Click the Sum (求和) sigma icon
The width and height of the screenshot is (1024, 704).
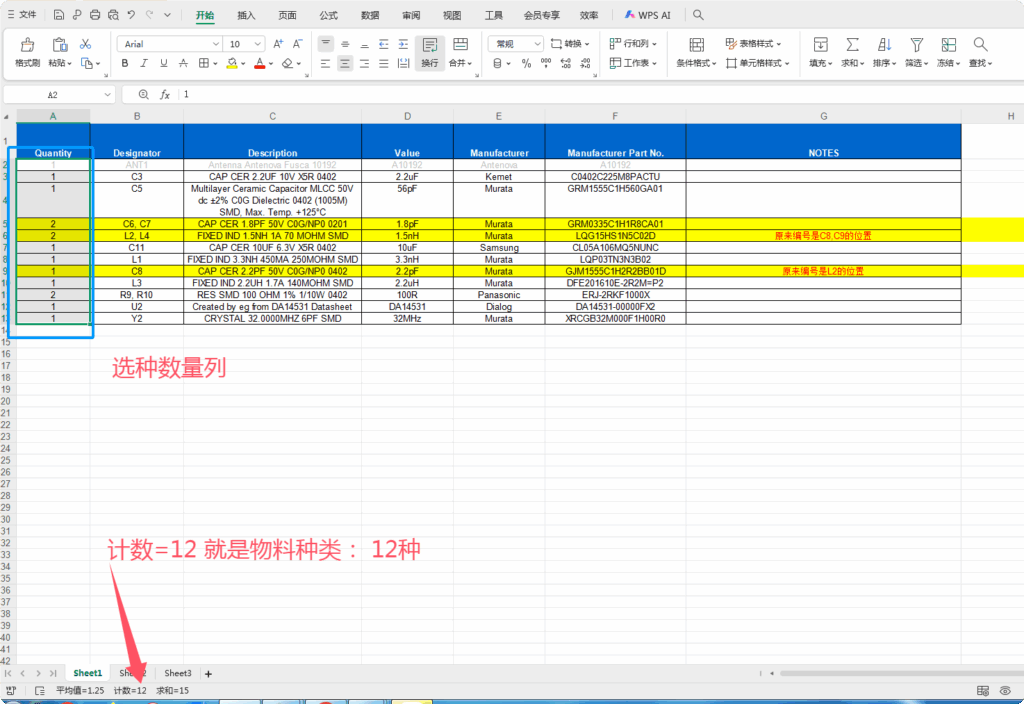852,45
